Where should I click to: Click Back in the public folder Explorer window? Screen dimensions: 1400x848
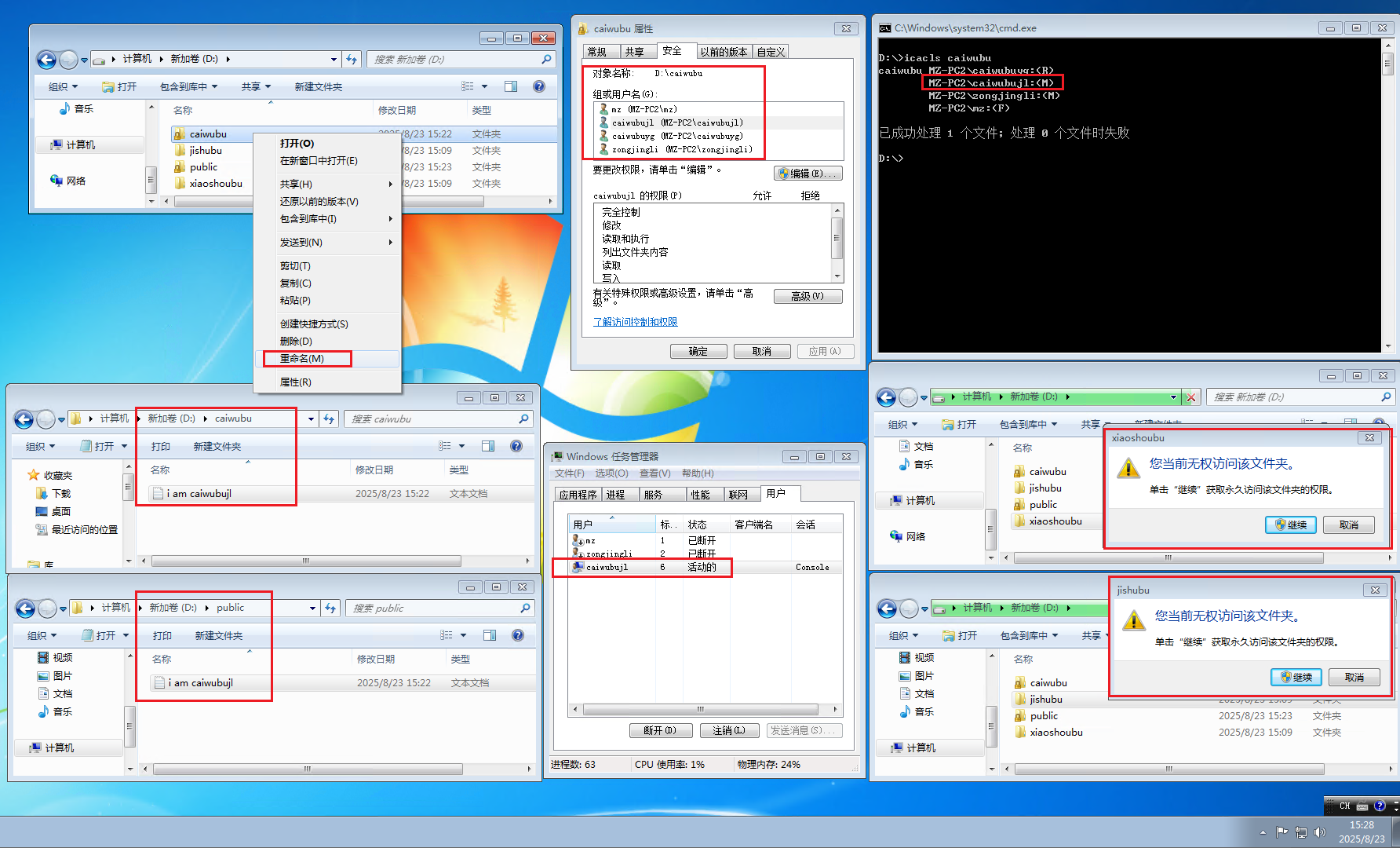[x=25, y=609]
